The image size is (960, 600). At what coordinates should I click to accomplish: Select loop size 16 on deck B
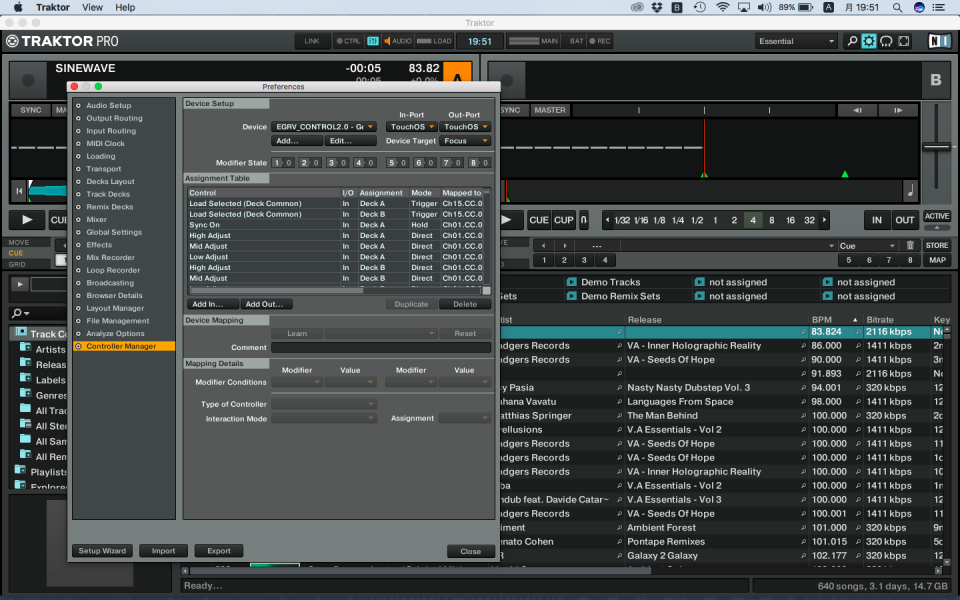(x=790, y=220)
